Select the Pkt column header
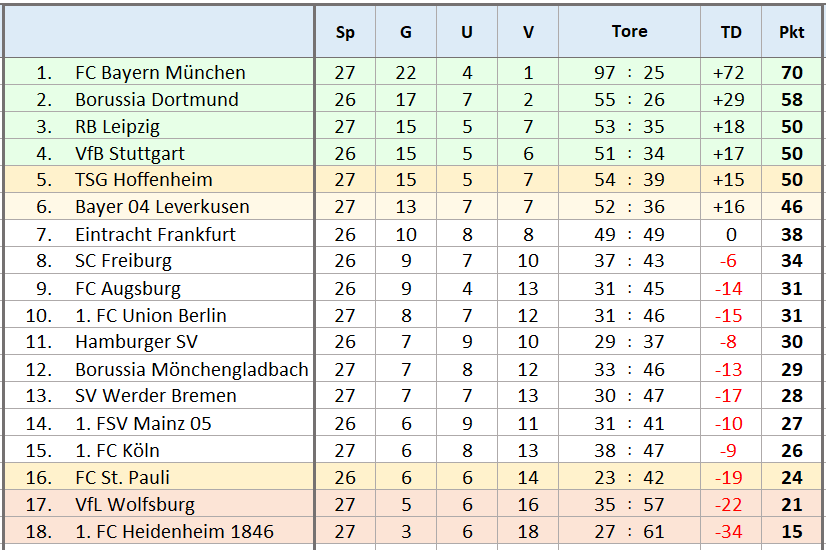This screenshot has width=826, height=550. tap(791, 32)
